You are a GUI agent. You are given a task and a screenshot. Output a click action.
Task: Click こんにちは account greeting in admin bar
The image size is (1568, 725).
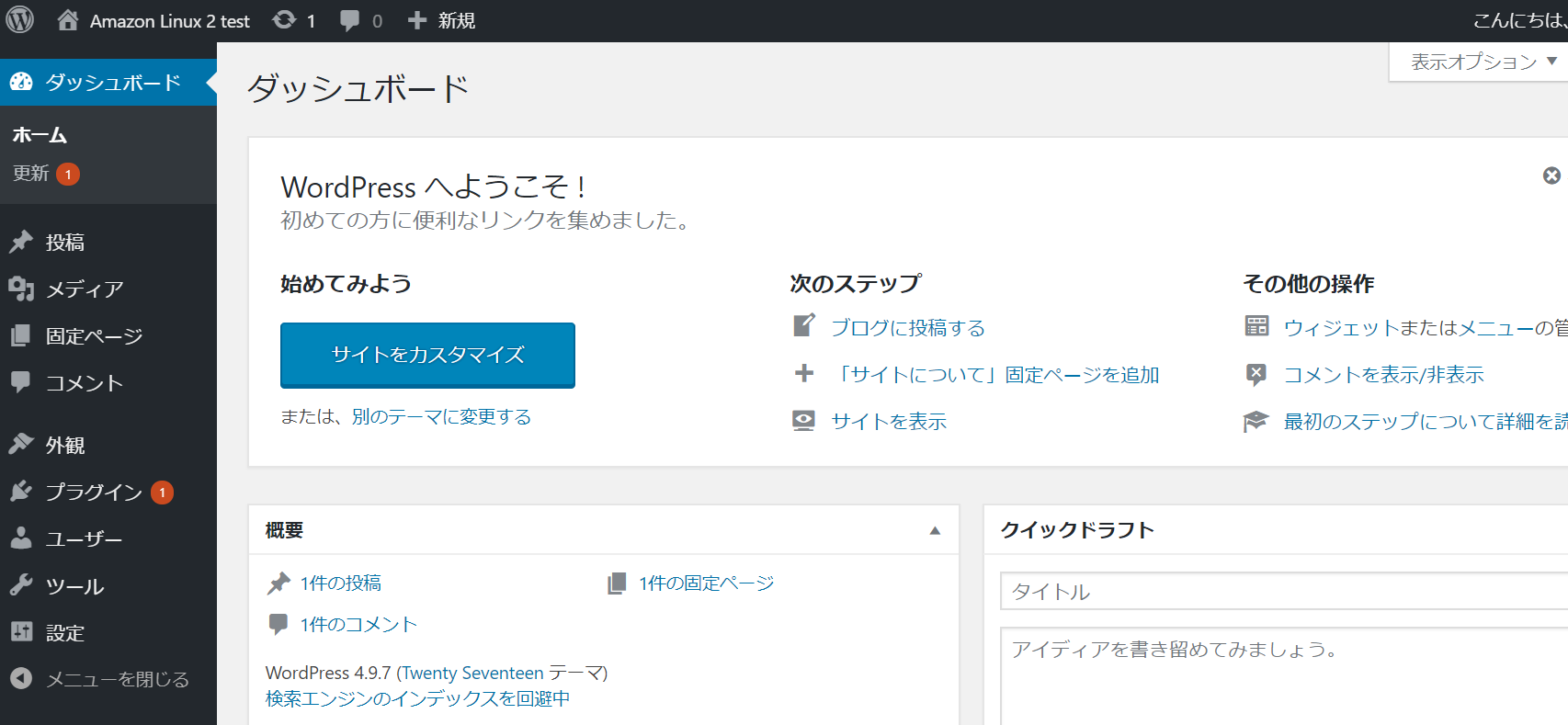1520,20
